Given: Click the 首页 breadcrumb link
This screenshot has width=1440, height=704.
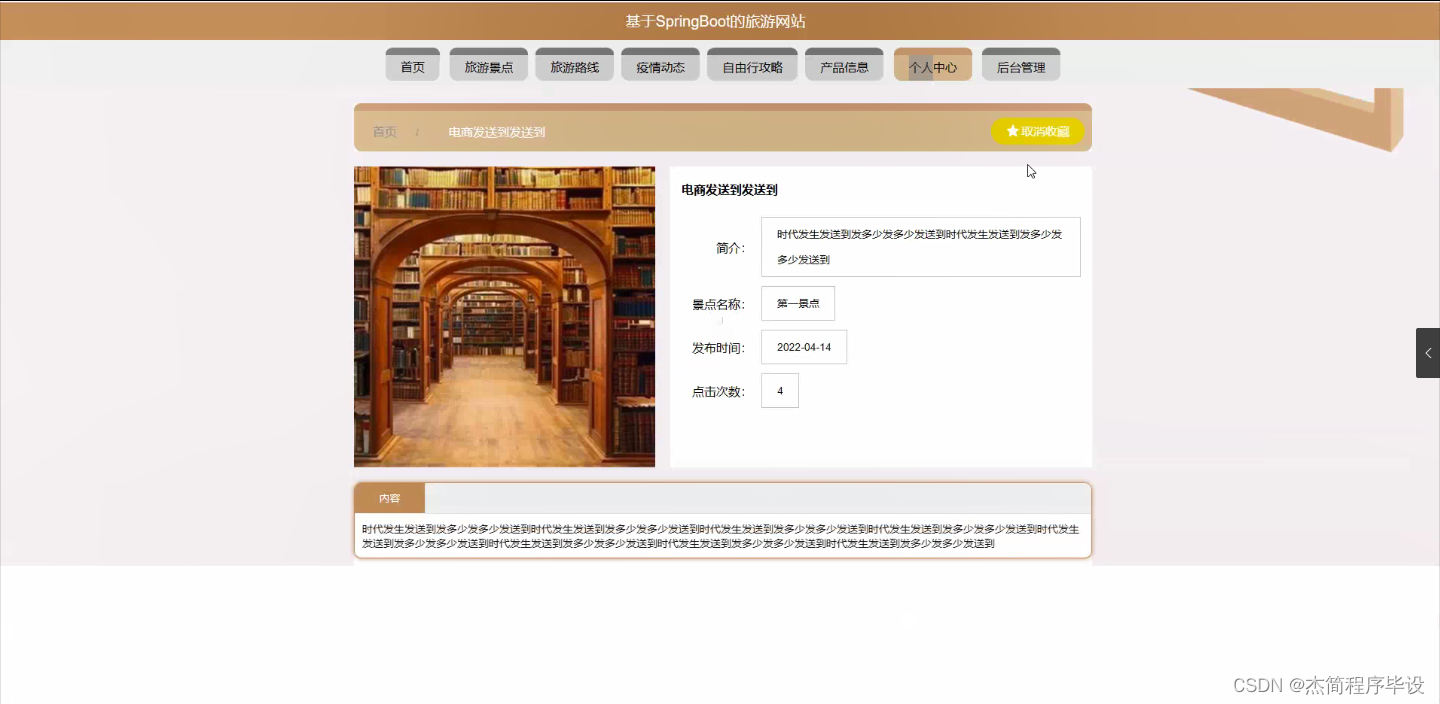Looking at the screenshot, I should [x=384, y=131].
